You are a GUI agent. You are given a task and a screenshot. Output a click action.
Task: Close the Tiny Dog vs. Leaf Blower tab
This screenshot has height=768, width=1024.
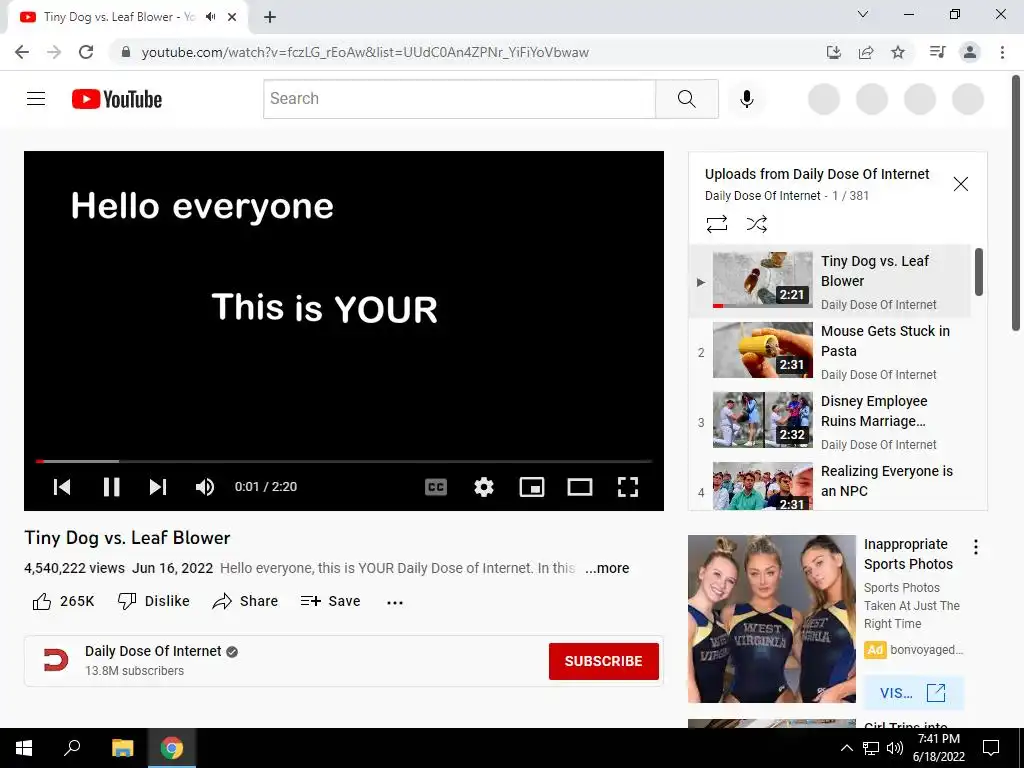232,17
